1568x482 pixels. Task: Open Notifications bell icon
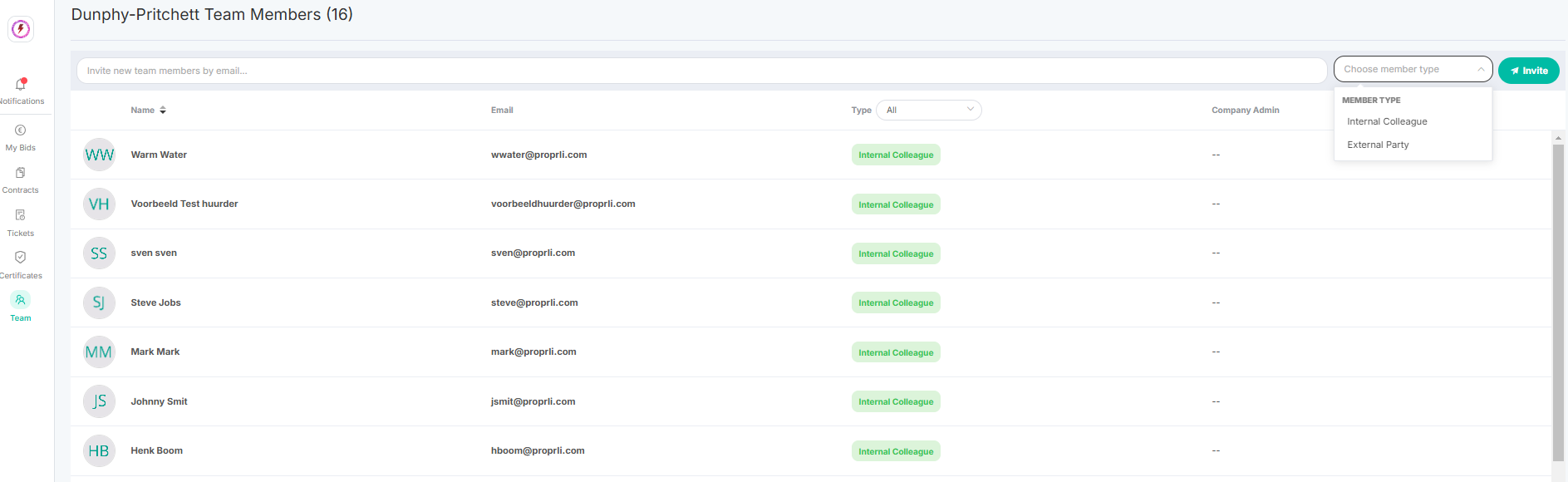(x=21, y=84)
